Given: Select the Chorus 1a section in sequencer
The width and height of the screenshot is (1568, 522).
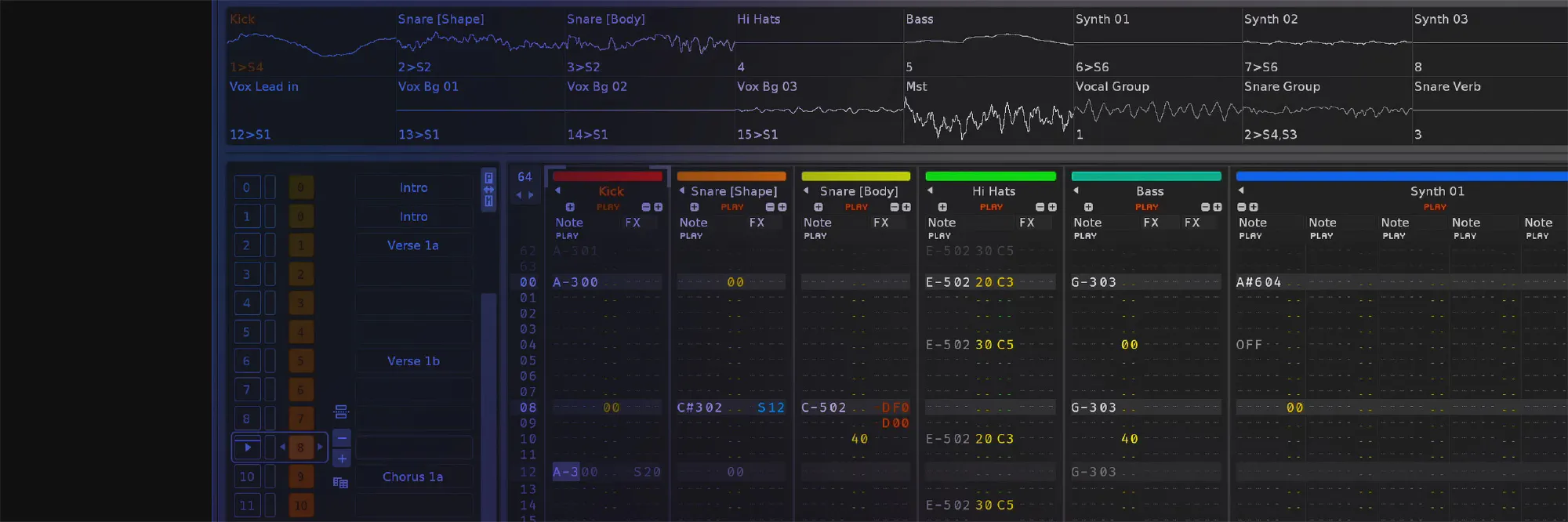Looking at the screenshot, I should coord(413,477).
